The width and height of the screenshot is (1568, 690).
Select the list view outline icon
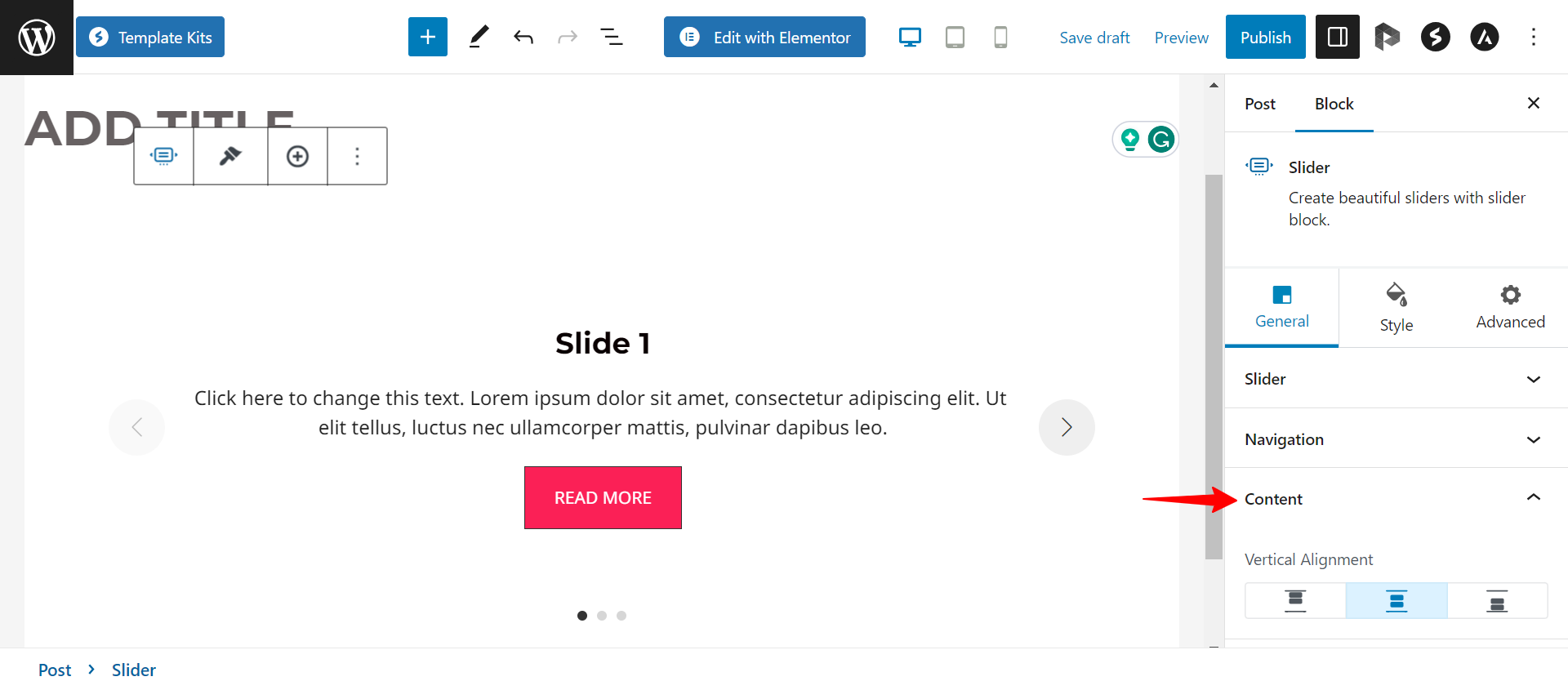612,37
